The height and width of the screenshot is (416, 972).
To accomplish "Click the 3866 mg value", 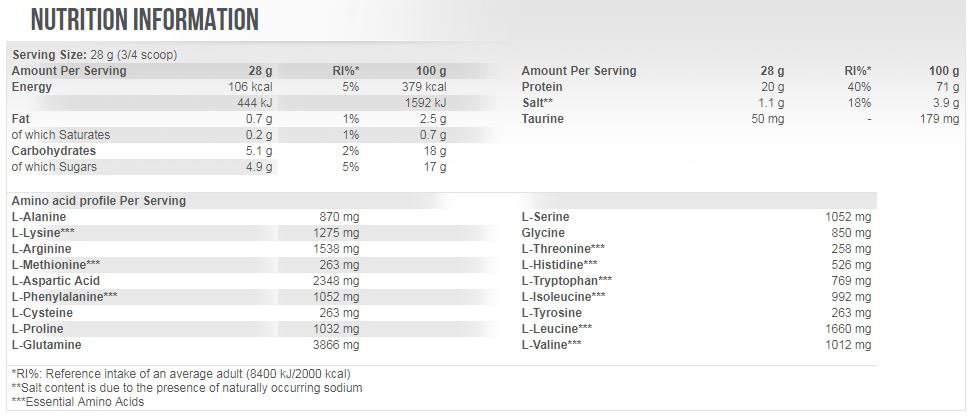I will [337, 345].
